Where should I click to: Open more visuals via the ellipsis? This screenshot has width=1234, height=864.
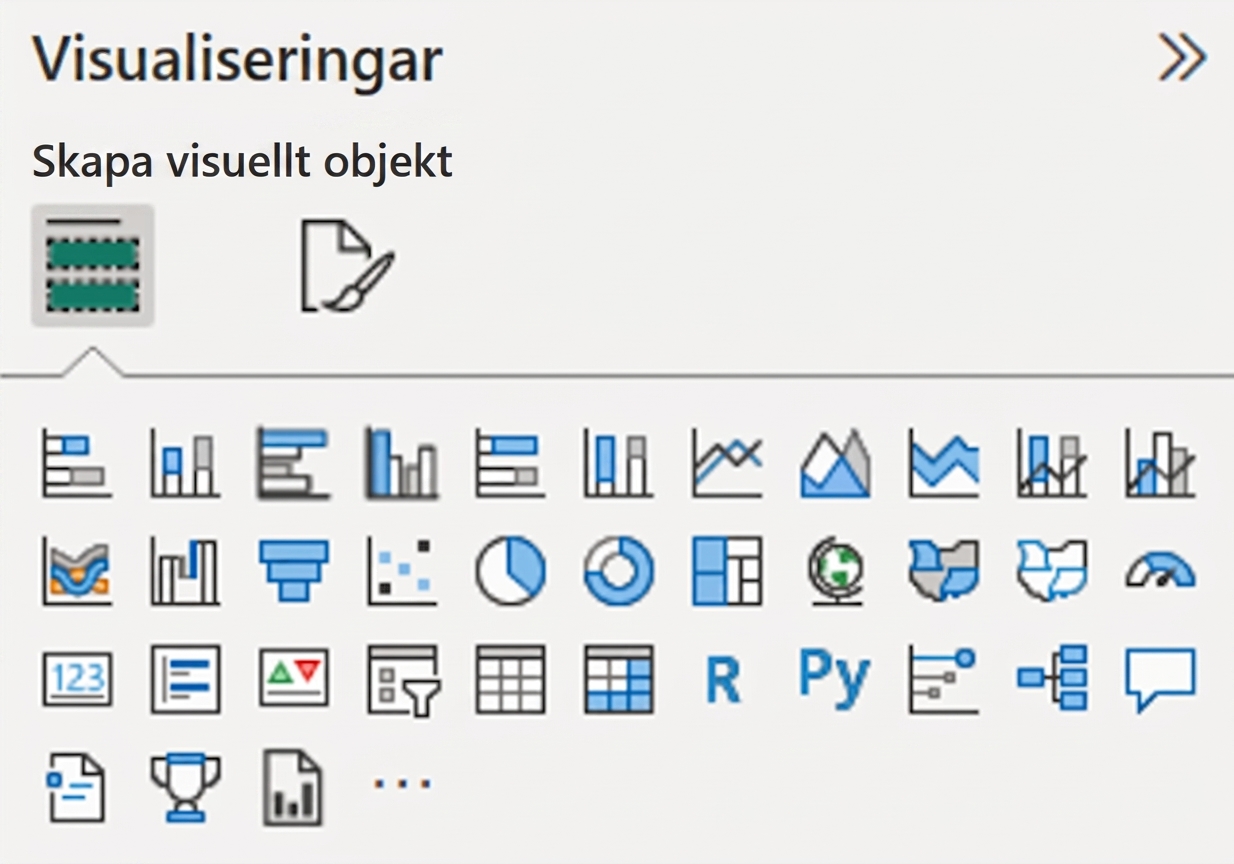[402, 784]
